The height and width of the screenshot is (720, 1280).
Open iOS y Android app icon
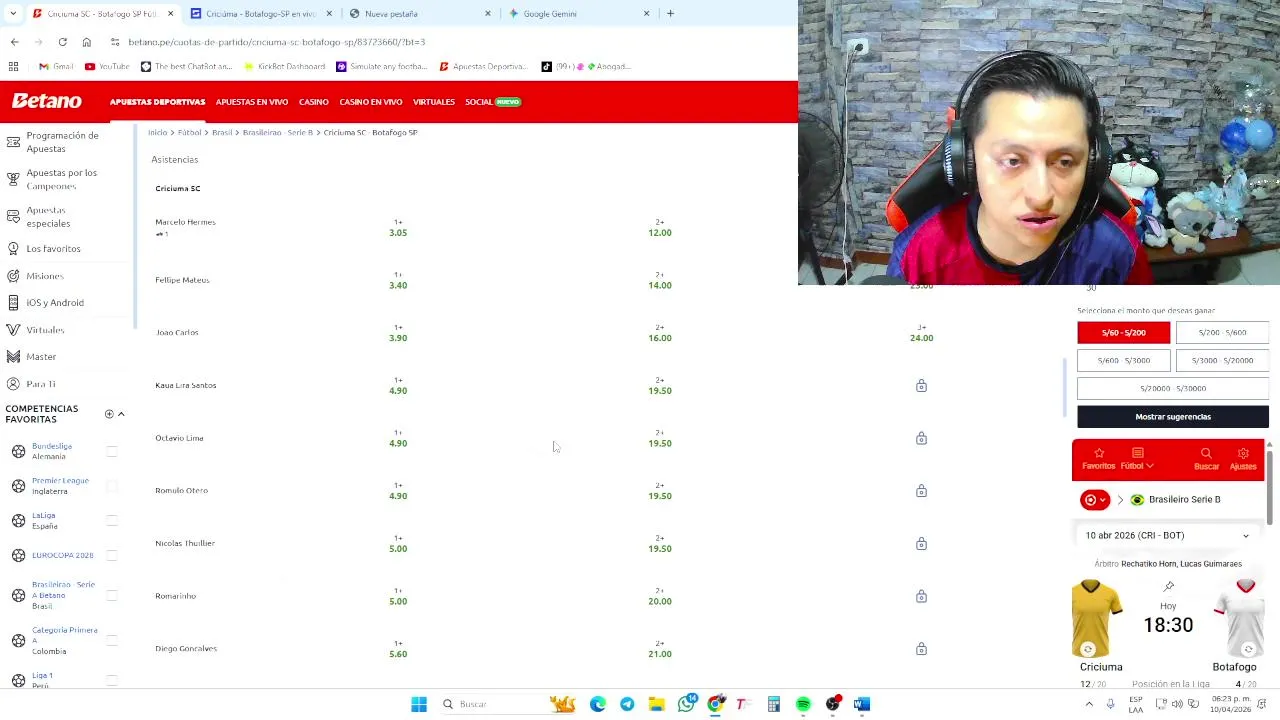[13, 302]
